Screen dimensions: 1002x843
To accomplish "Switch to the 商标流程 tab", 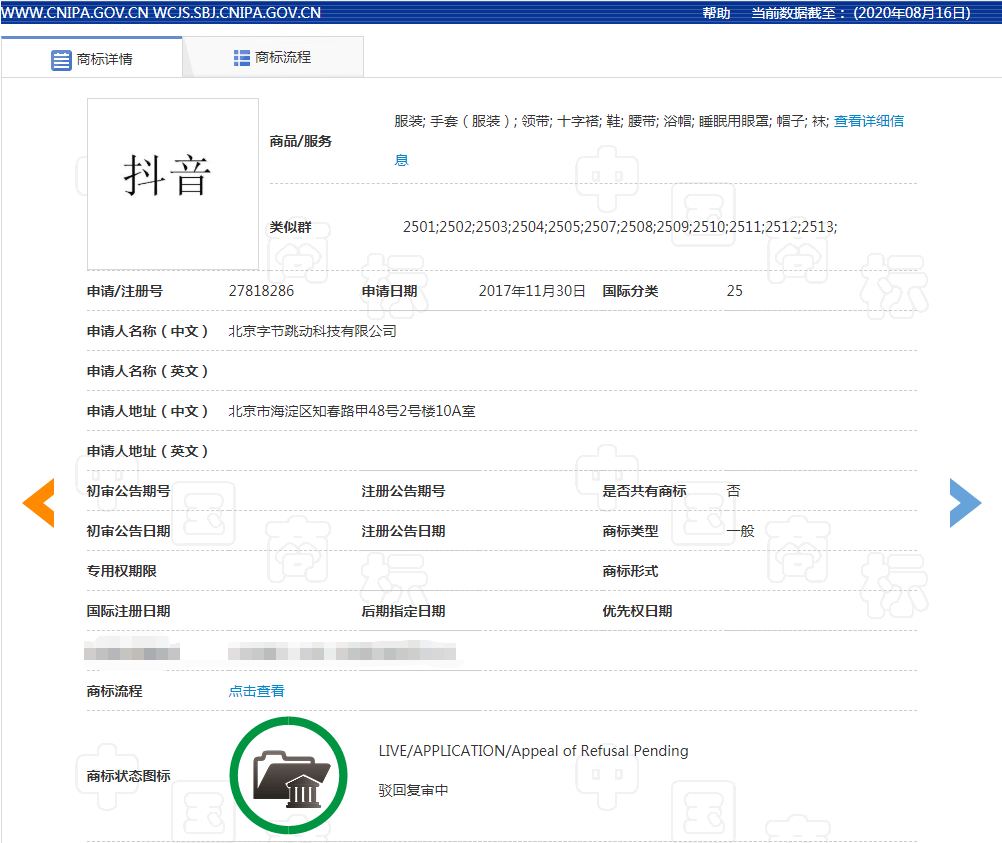I will click(273, 58).
